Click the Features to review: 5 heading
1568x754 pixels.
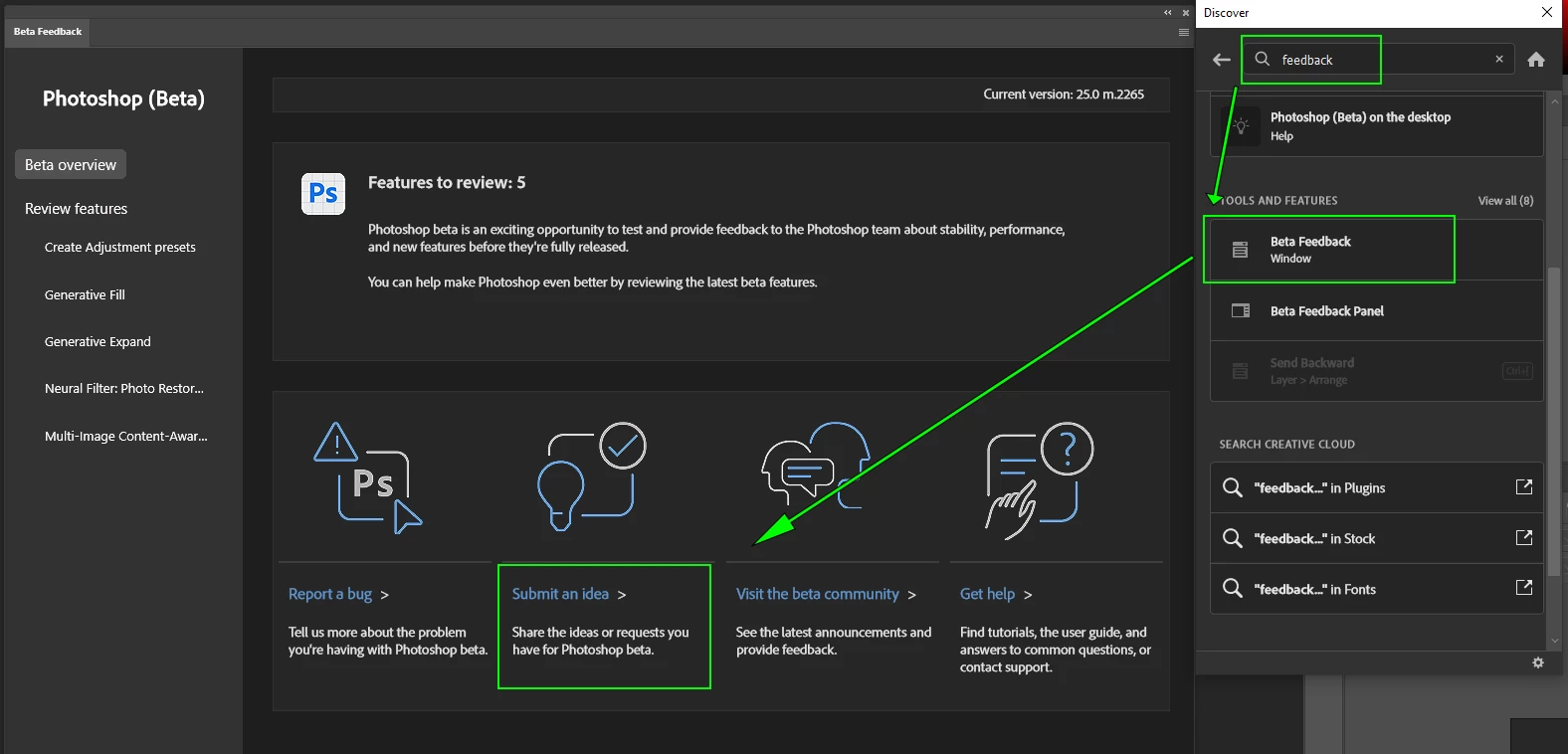pos(447,183)
